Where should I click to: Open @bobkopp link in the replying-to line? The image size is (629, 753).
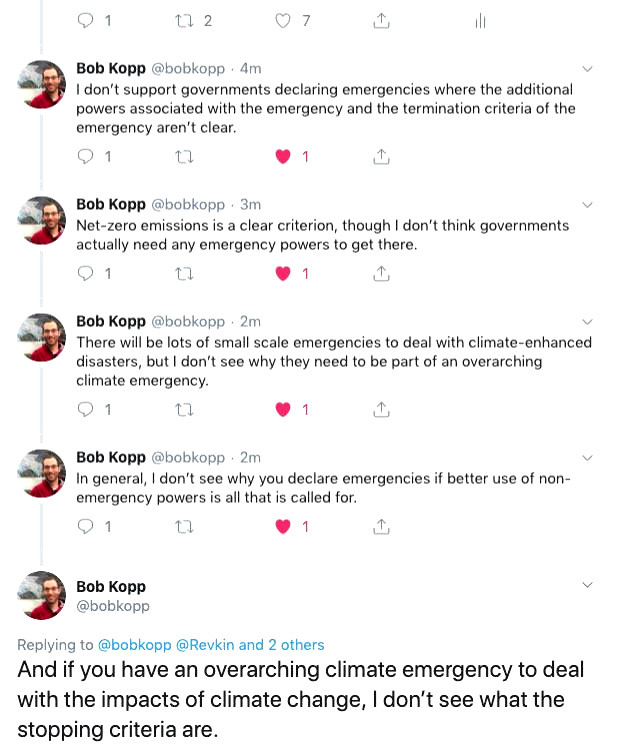pyautogui.click(x=134, y=645)
